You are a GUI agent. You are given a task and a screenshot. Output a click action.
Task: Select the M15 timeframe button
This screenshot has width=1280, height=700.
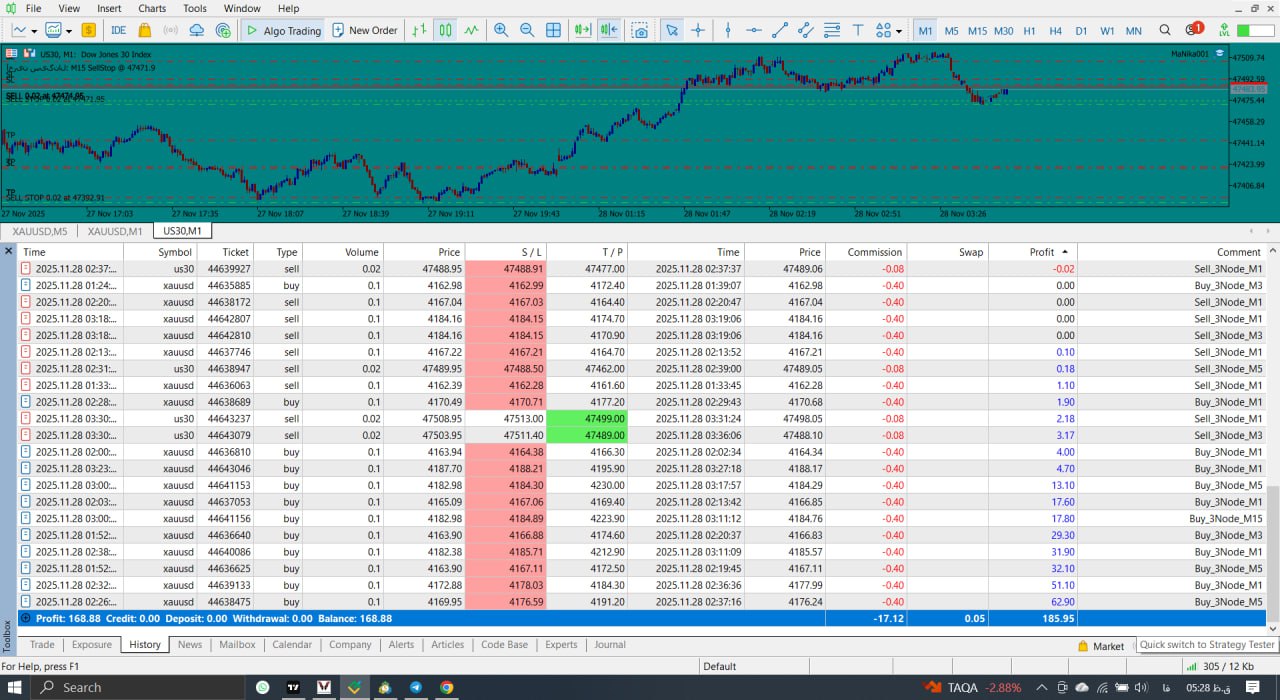(x=977, y=31)
